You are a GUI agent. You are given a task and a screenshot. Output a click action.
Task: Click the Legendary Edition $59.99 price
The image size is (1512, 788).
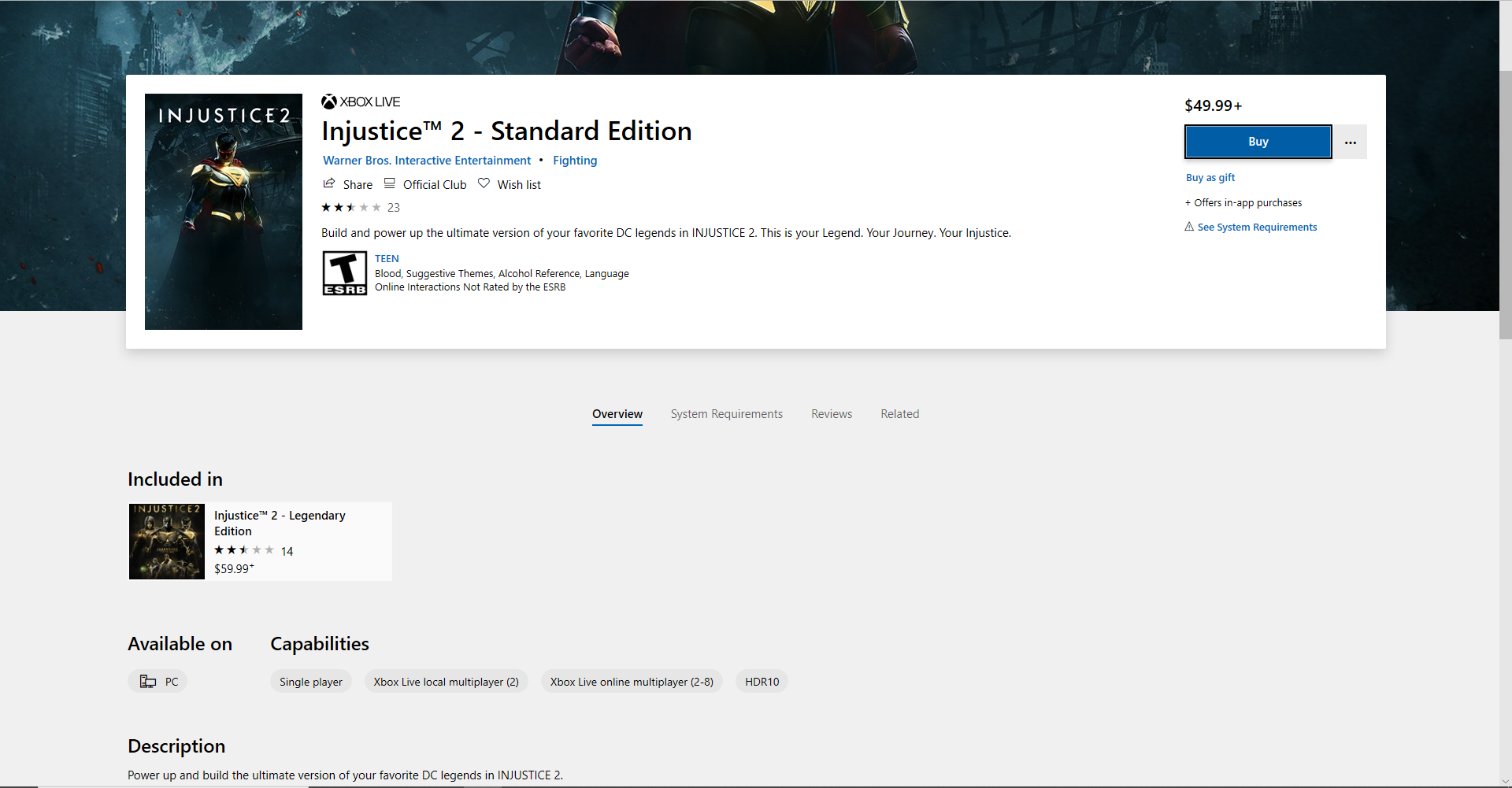(234, 568)
